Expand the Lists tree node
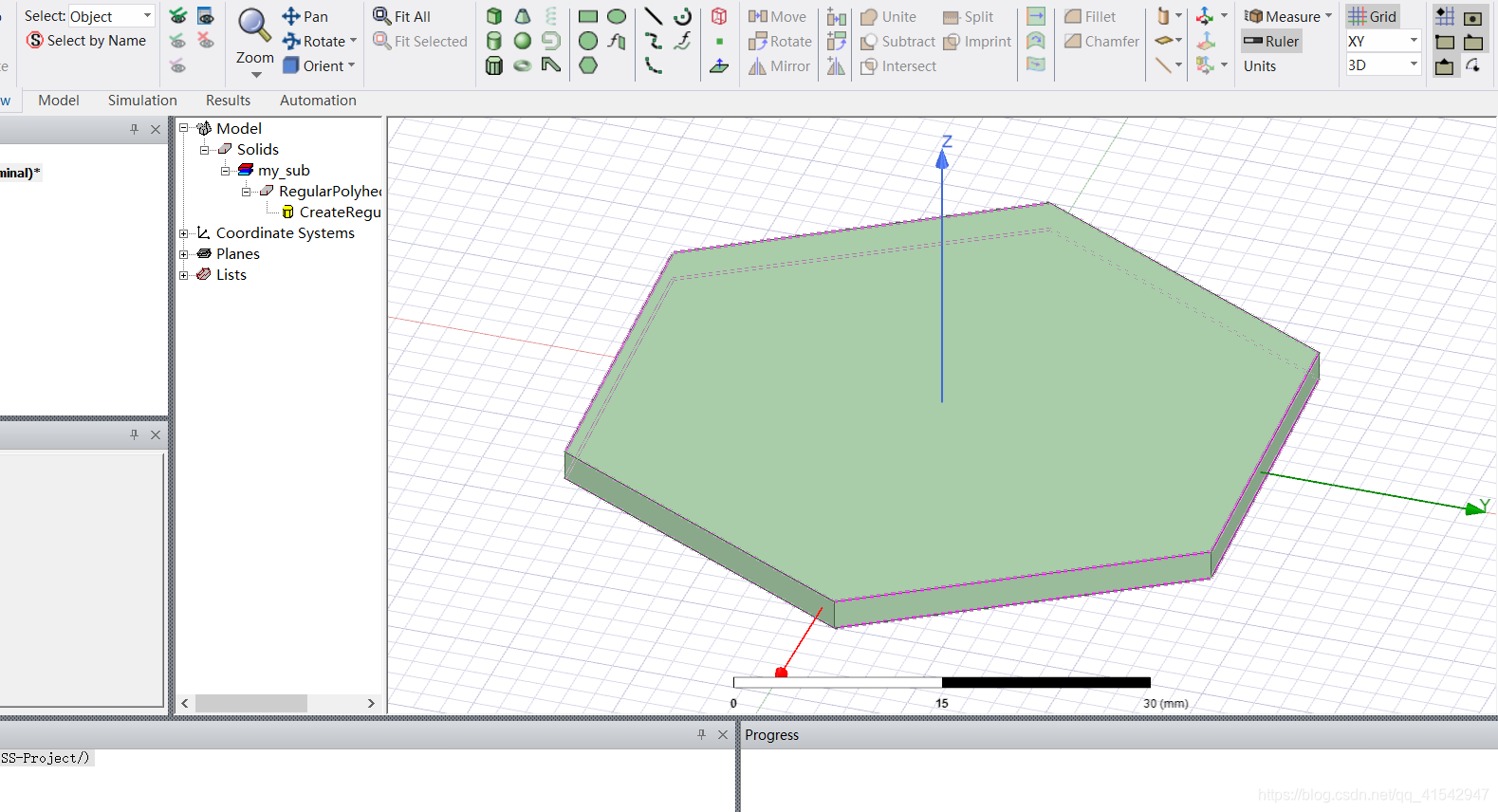The image size is (1498, 812). click(x=184, y=275)
